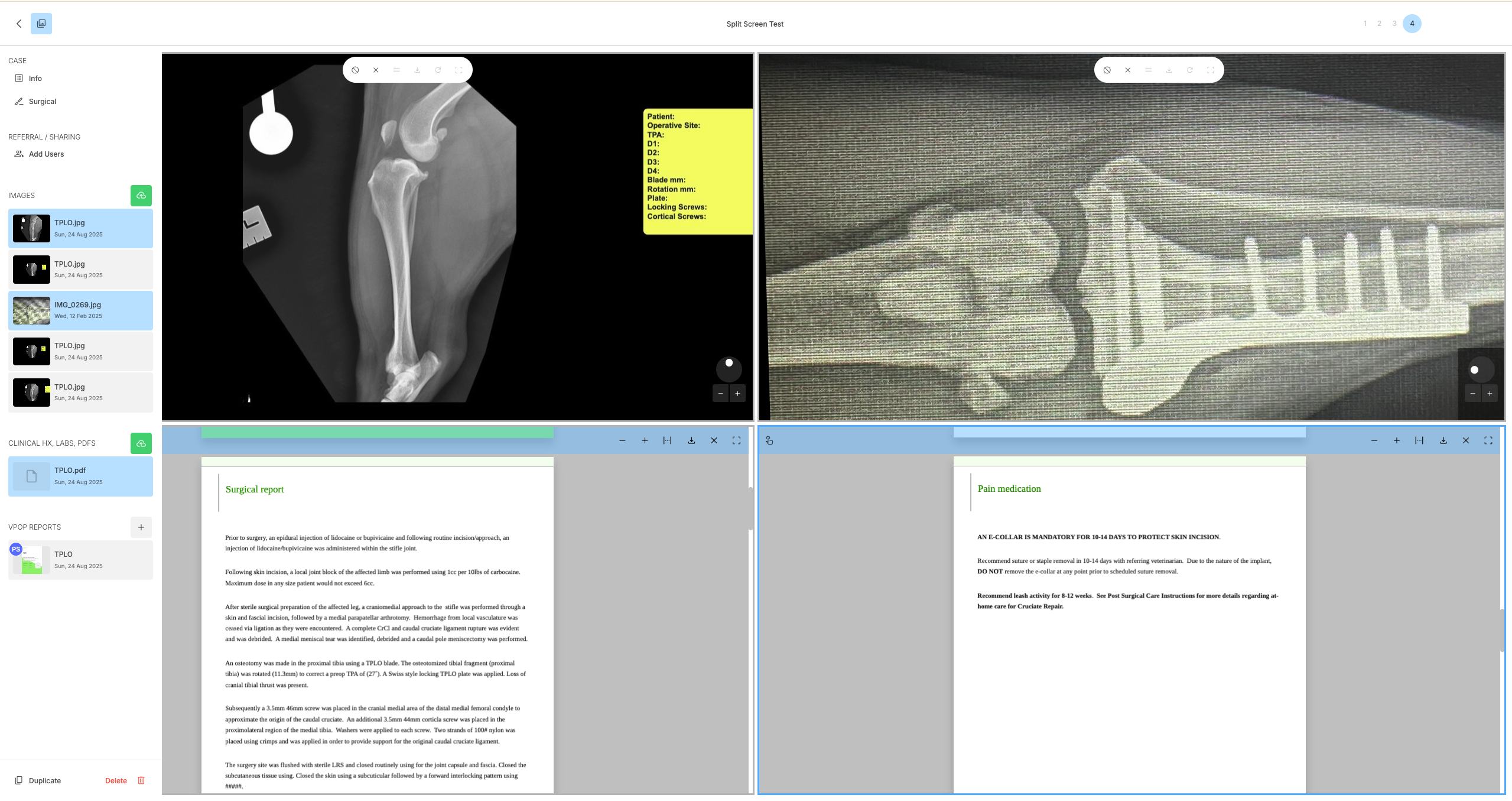
Task: Zoom in the Surgical report PDF pane
Action: click(645, 440)
